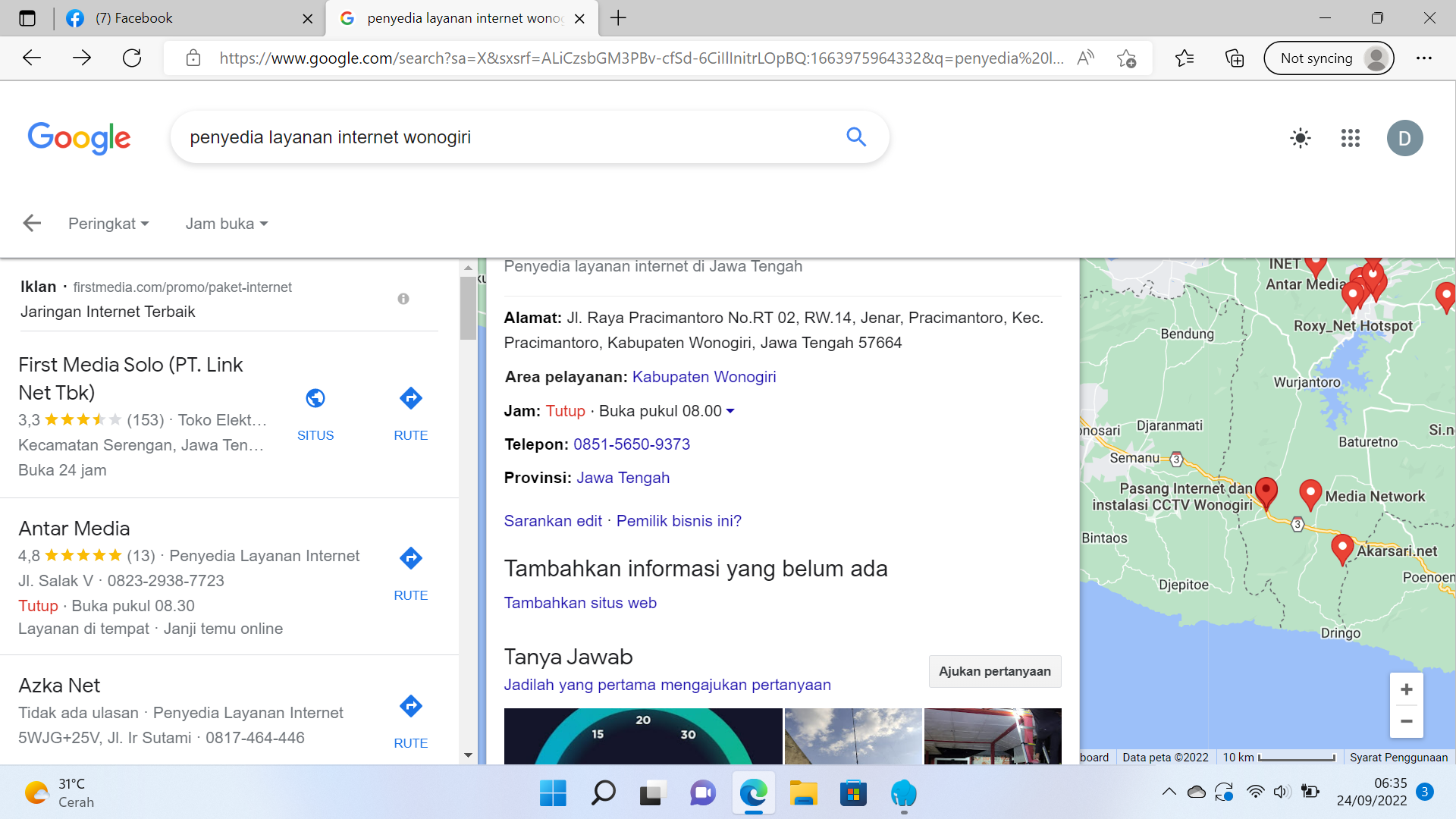
Task: Open Windows Start menu
Action: 553,793
